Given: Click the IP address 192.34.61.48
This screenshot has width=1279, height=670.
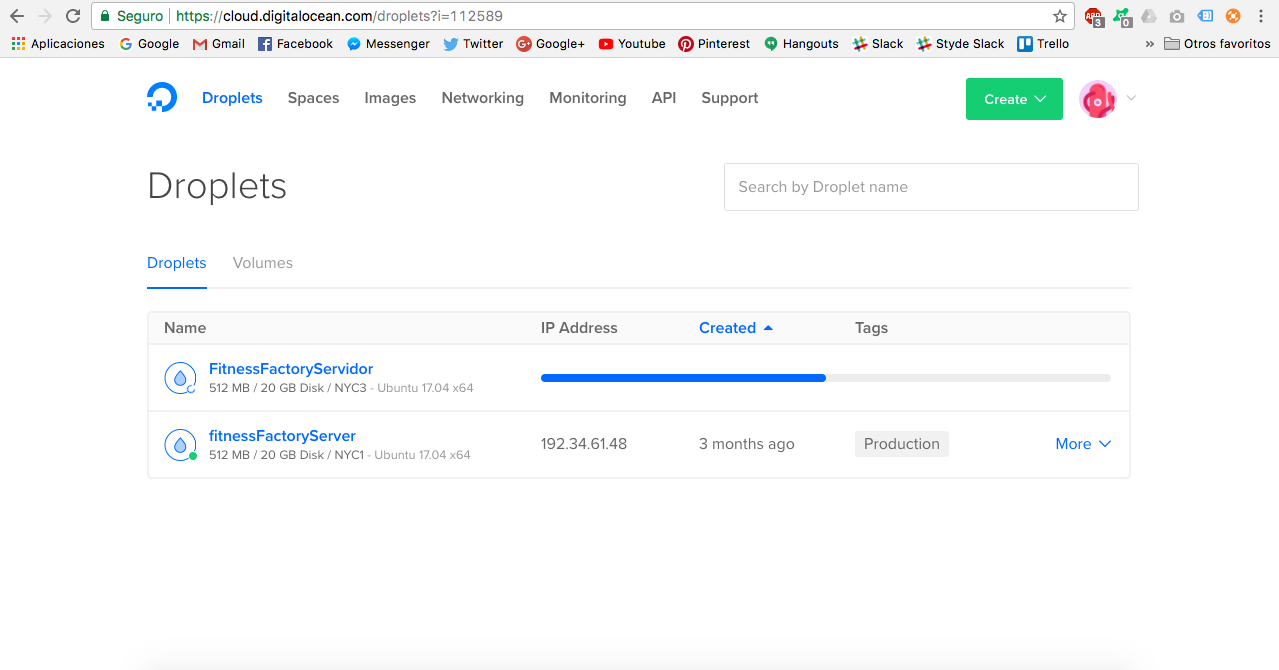Looking at the screenshot, I should click(x=584, y=444).
